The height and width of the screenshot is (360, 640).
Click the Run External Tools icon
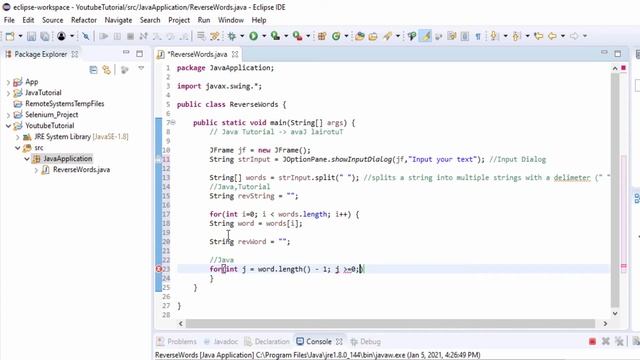point(298,36)
